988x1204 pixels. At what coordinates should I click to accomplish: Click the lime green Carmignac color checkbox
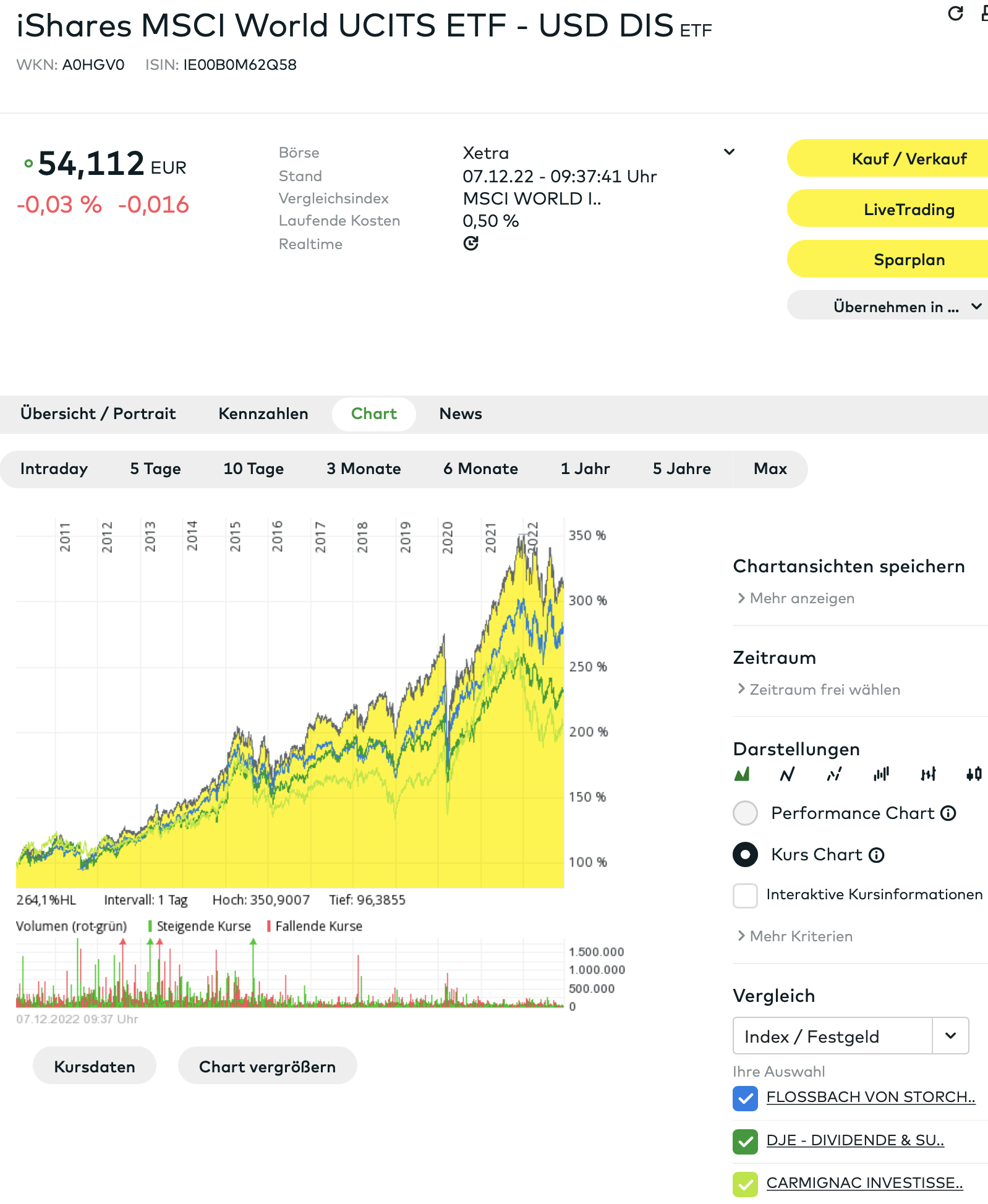745,1184
